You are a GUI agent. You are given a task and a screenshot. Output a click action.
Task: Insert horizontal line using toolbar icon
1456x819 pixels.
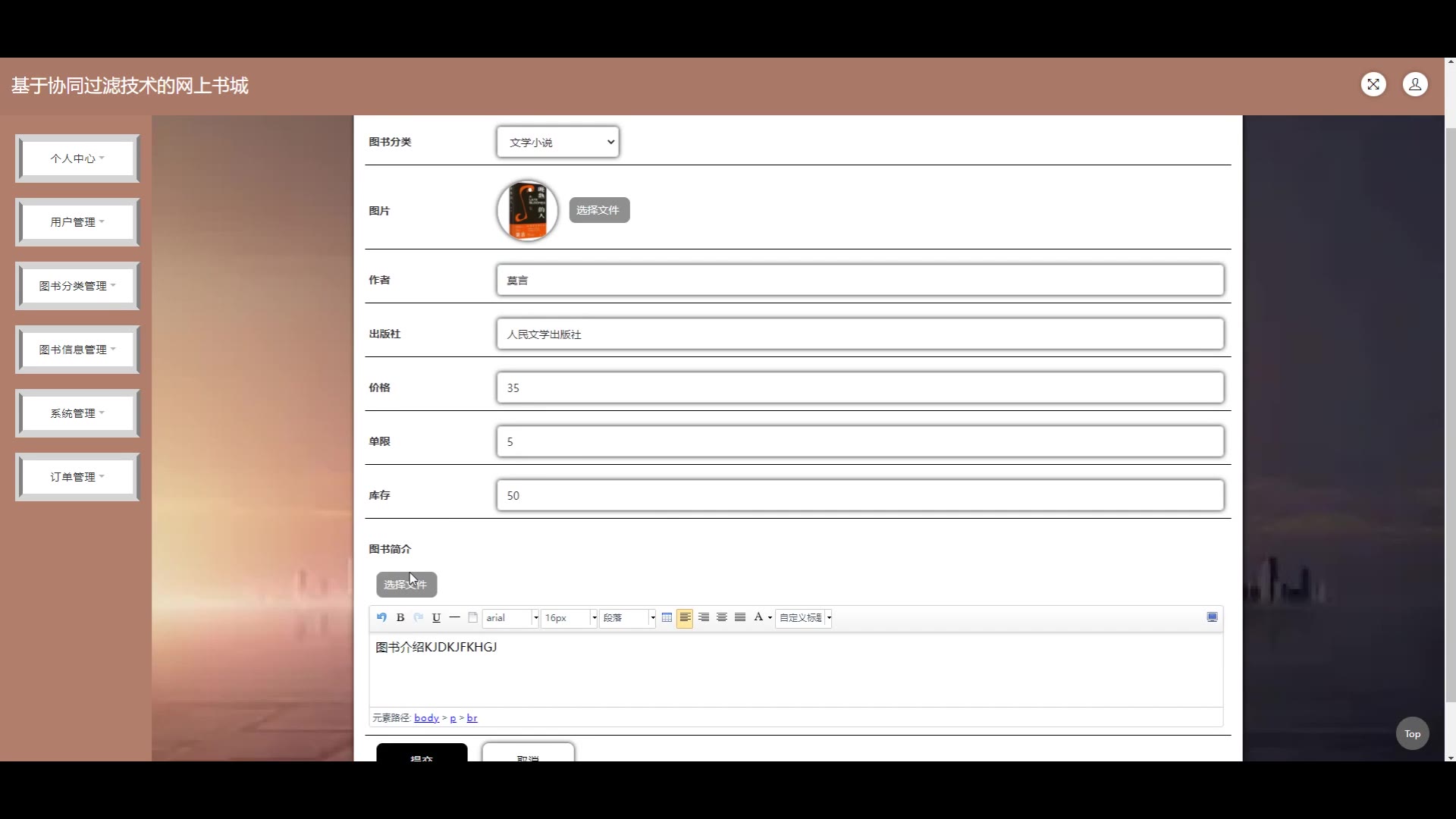[454, 617]
